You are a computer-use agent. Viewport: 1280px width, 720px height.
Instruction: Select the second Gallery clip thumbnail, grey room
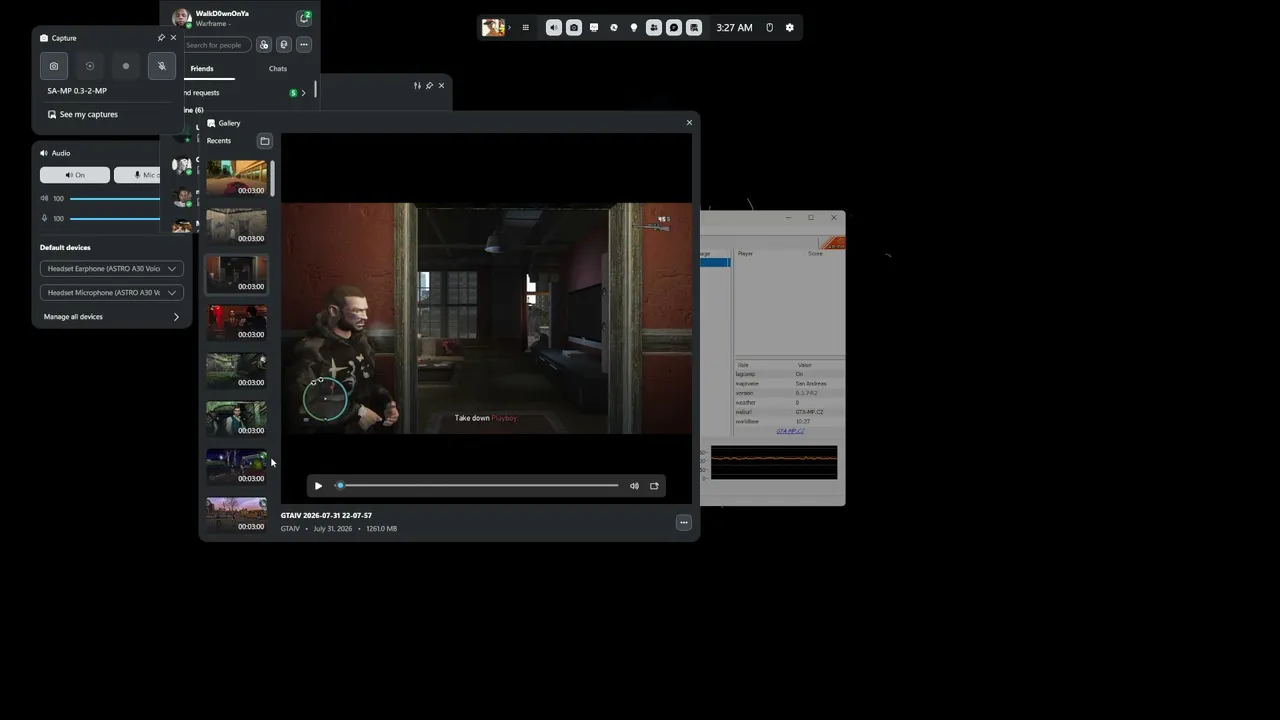(x=237, y=226)
